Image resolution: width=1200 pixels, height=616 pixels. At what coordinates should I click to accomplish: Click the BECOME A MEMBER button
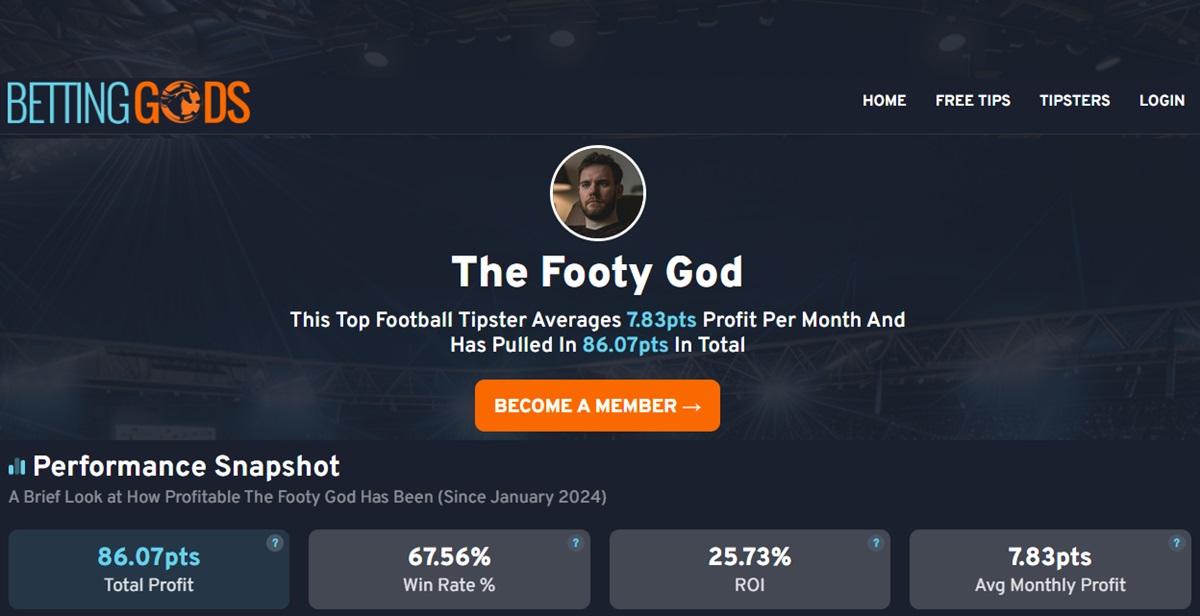click(596, 406)
